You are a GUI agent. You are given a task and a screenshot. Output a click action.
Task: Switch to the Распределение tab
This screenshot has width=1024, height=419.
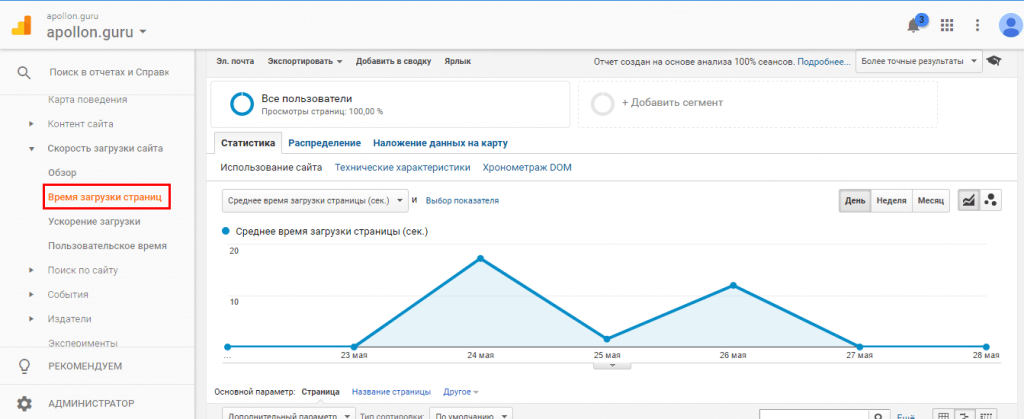(325, 143)
